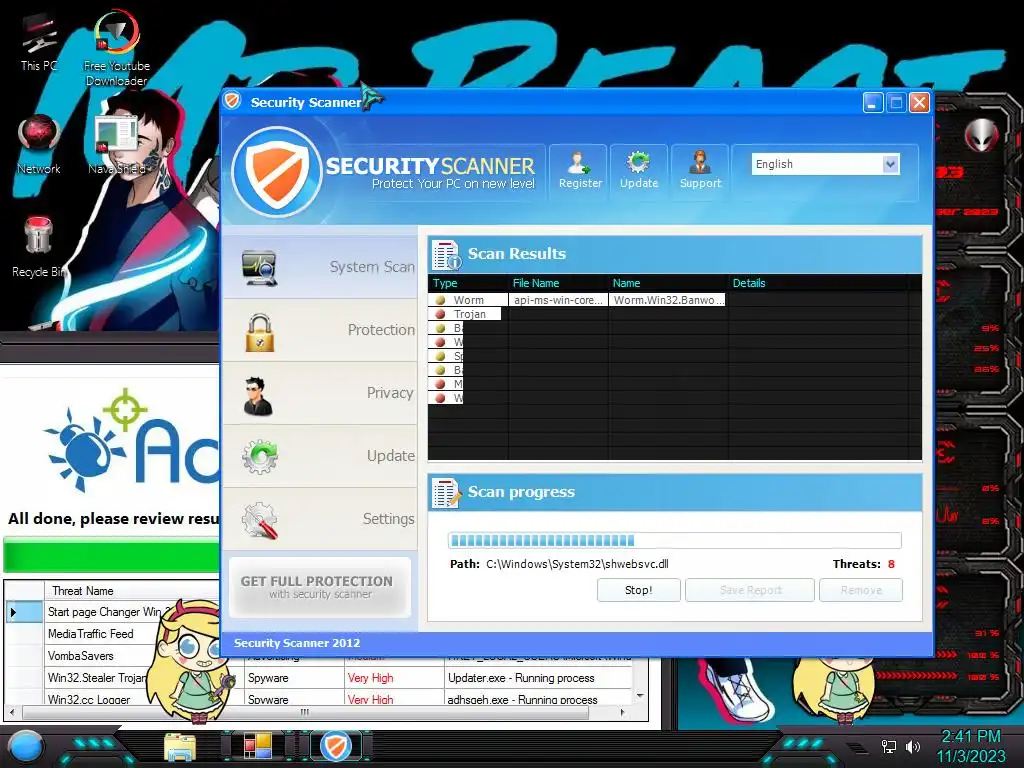The width and height of the screenshot is (1024, 768).
Task: Click the sidebar Update gear icon
Action: coord(260,456)
